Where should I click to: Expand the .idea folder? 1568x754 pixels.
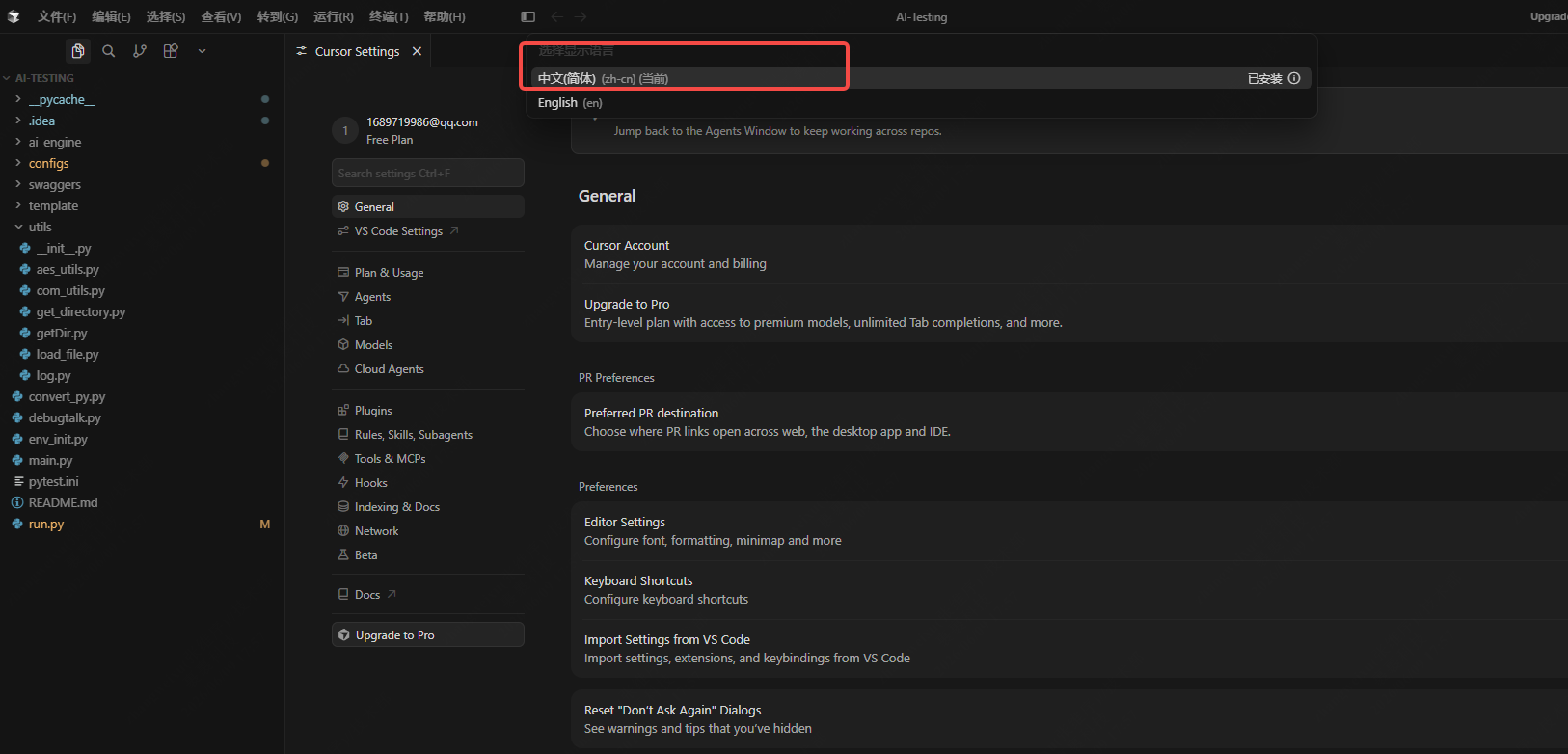(x=142, y=121)
